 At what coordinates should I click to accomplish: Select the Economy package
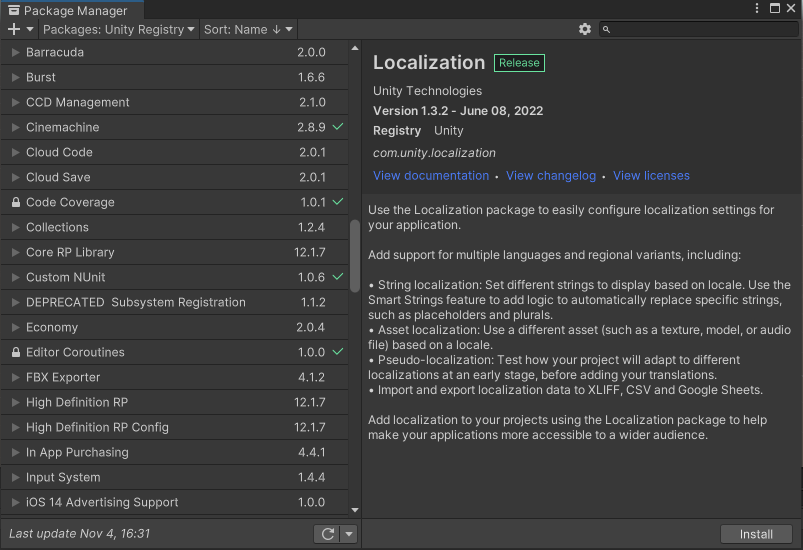(174, 327)
